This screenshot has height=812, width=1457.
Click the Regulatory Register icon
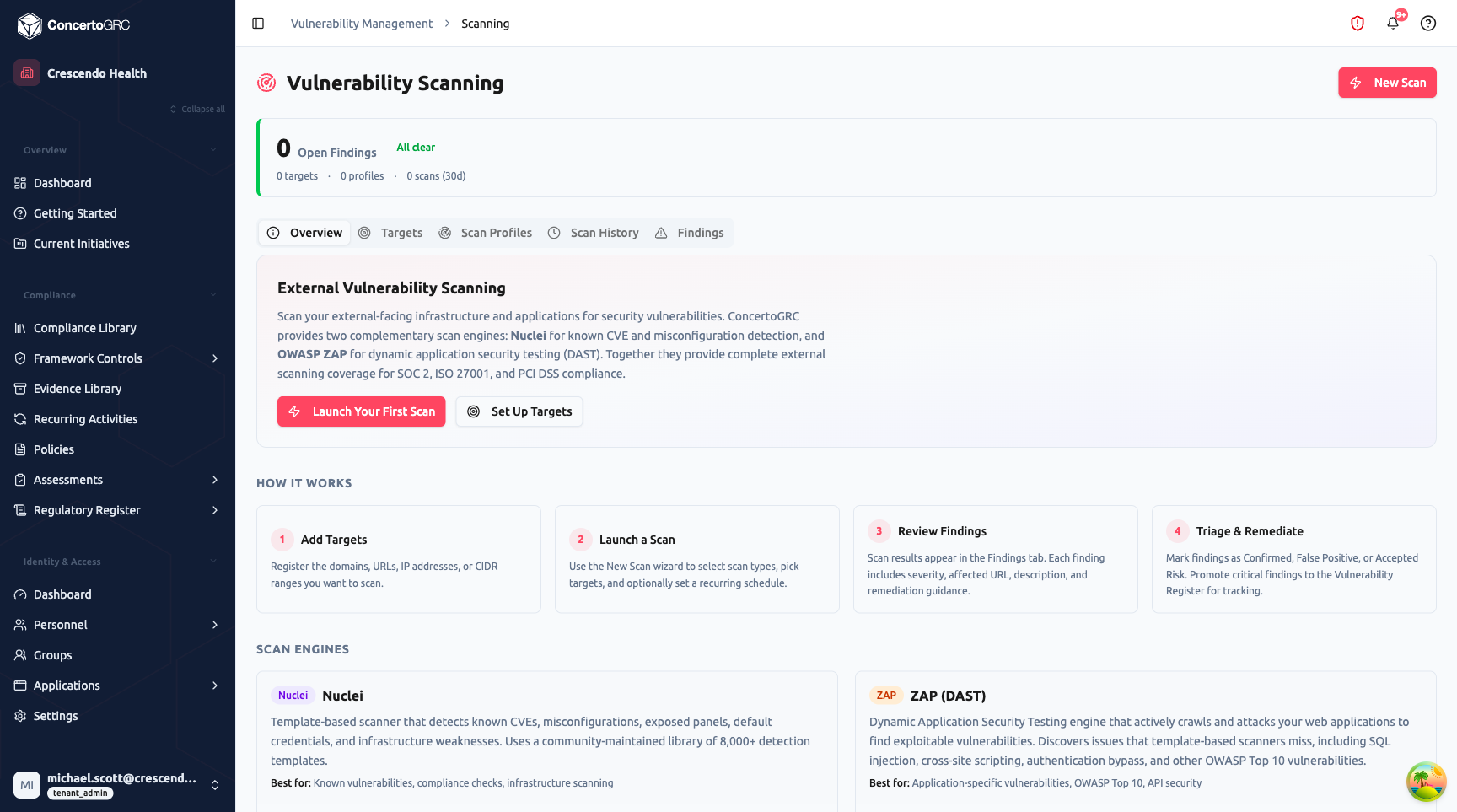(20, 510)
